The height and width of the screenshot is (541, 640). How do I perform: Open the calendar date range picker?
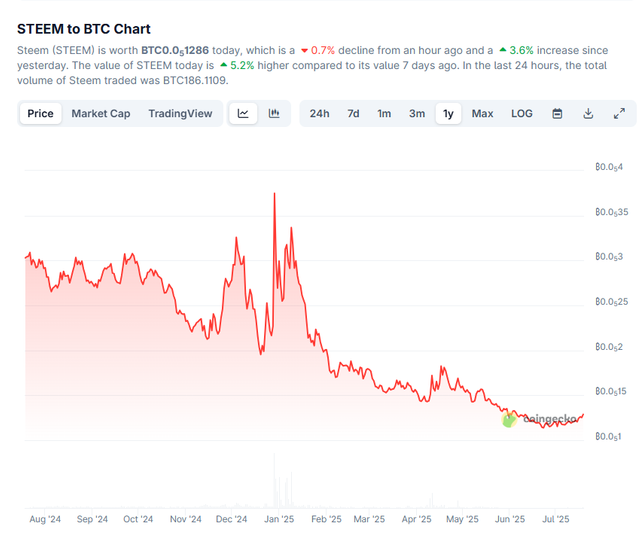click(x=557, y=114)
